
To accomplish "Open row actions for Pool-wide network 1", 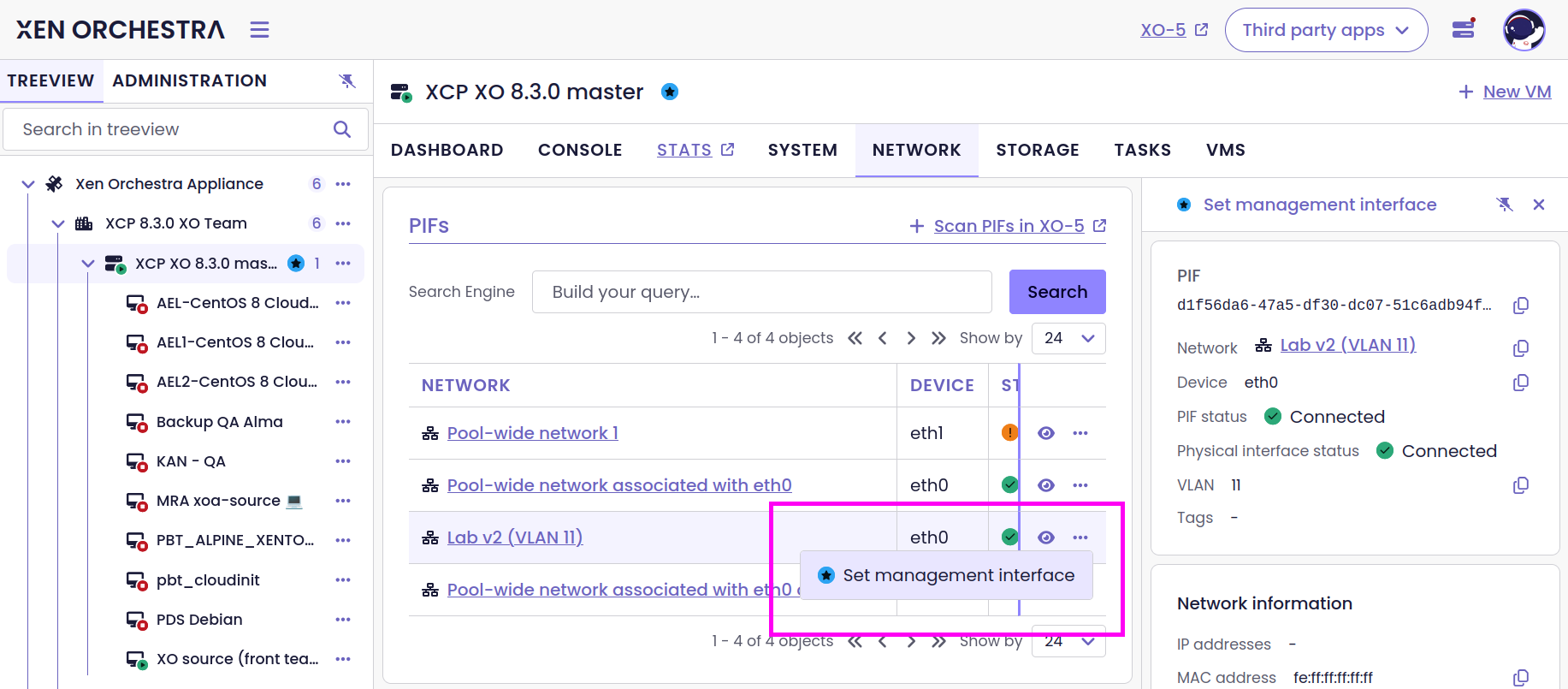I will [1080, 433].
